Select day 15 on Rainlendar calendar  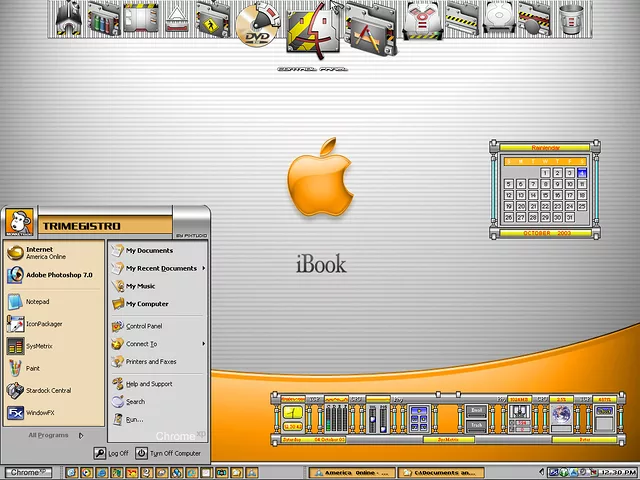pyautogui.click(x=545, y=195)
